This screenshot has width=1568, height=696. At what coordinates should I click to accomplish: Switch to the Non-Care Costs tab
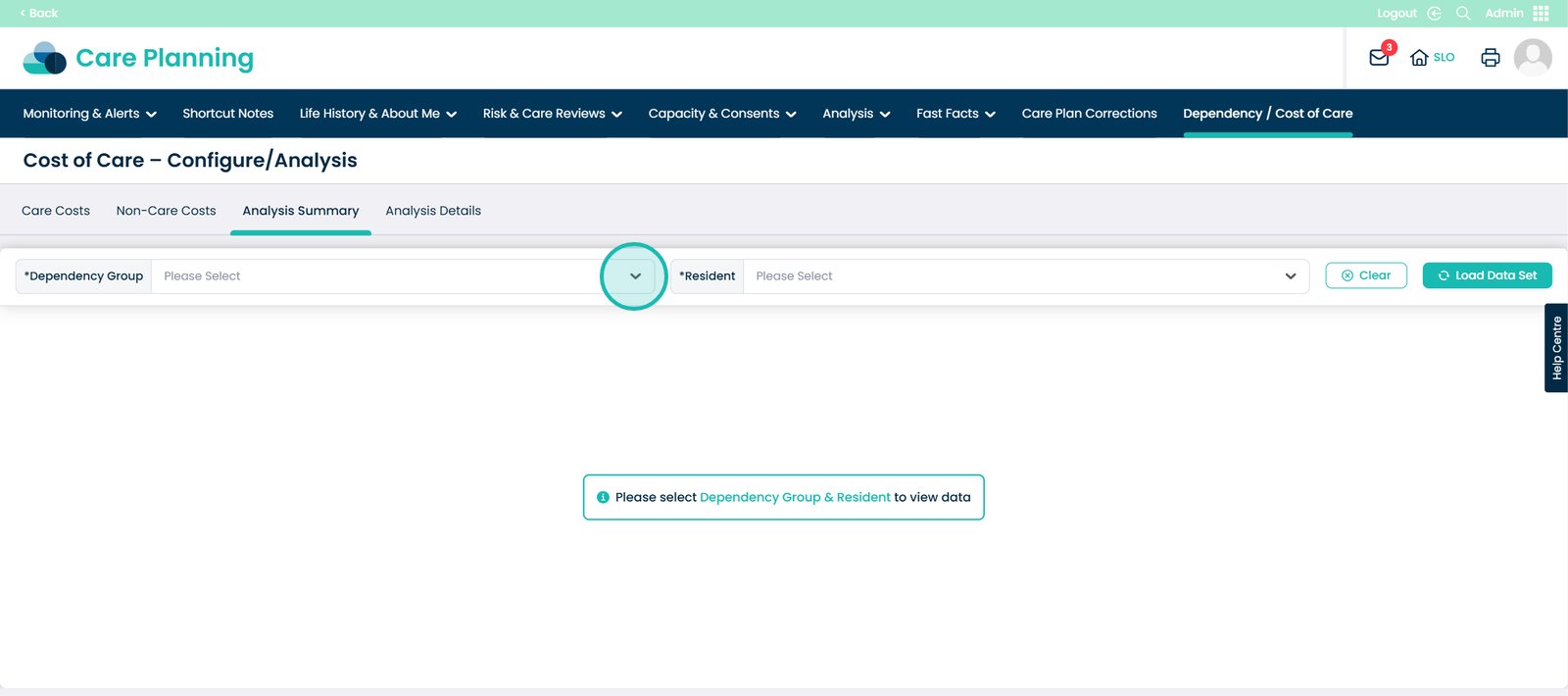[166, 211]
